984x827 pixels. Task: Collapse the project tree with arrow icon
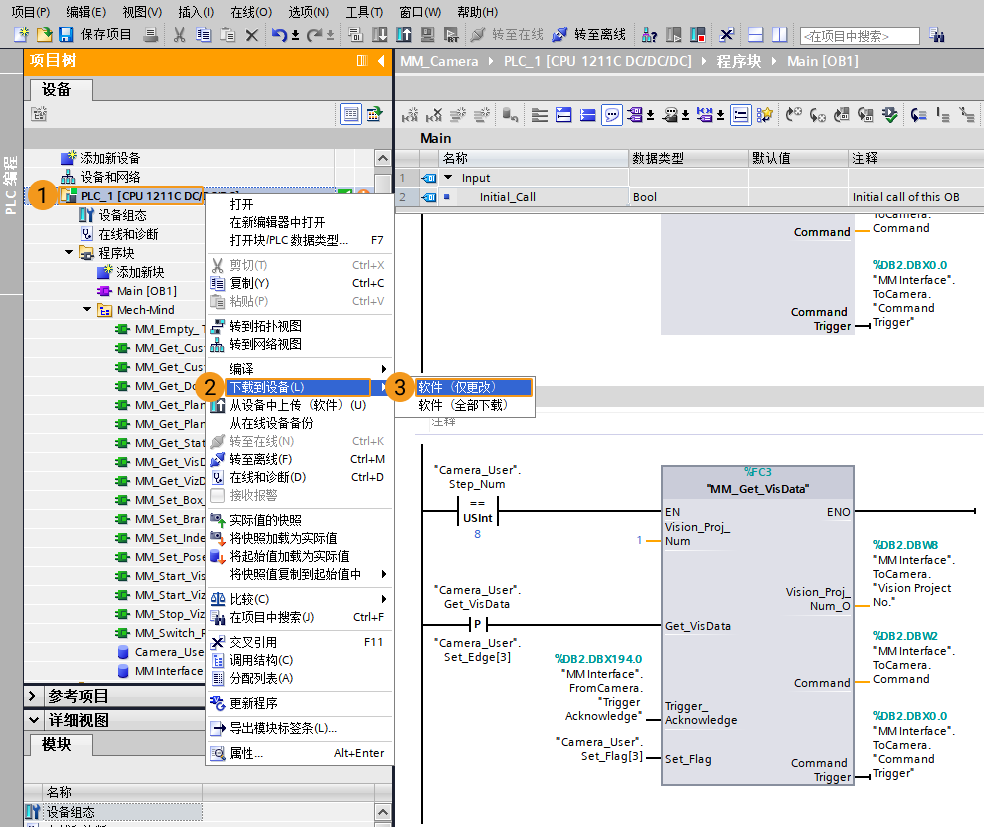(381, 61)
